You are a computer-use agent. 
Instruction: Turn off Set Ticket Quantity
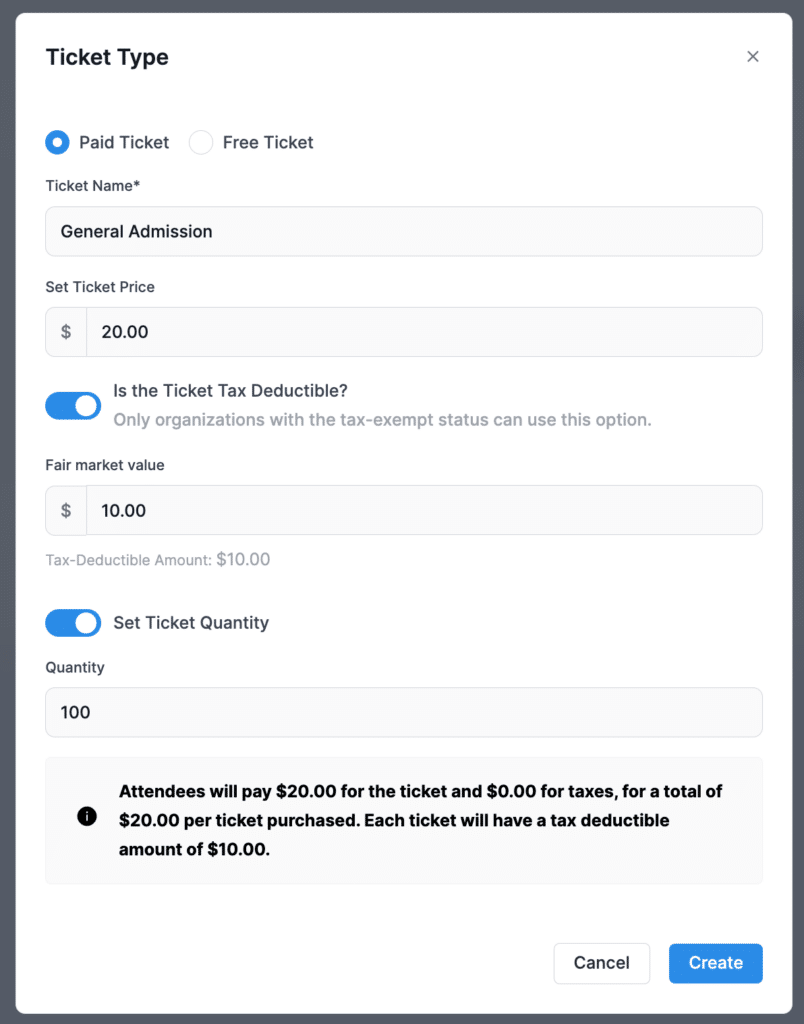(x=72, y=622)
